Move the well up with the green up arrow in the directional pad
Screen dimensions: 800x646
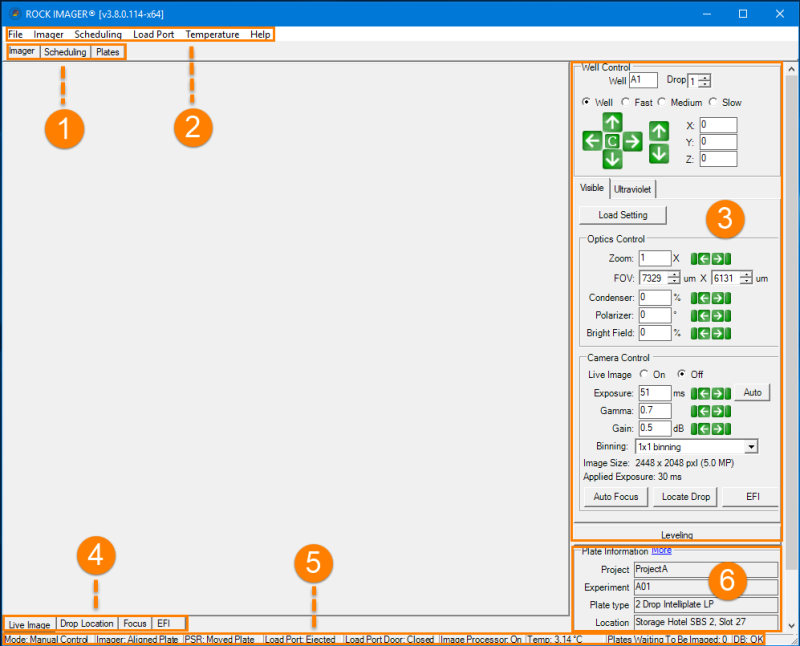coord(612,122)
